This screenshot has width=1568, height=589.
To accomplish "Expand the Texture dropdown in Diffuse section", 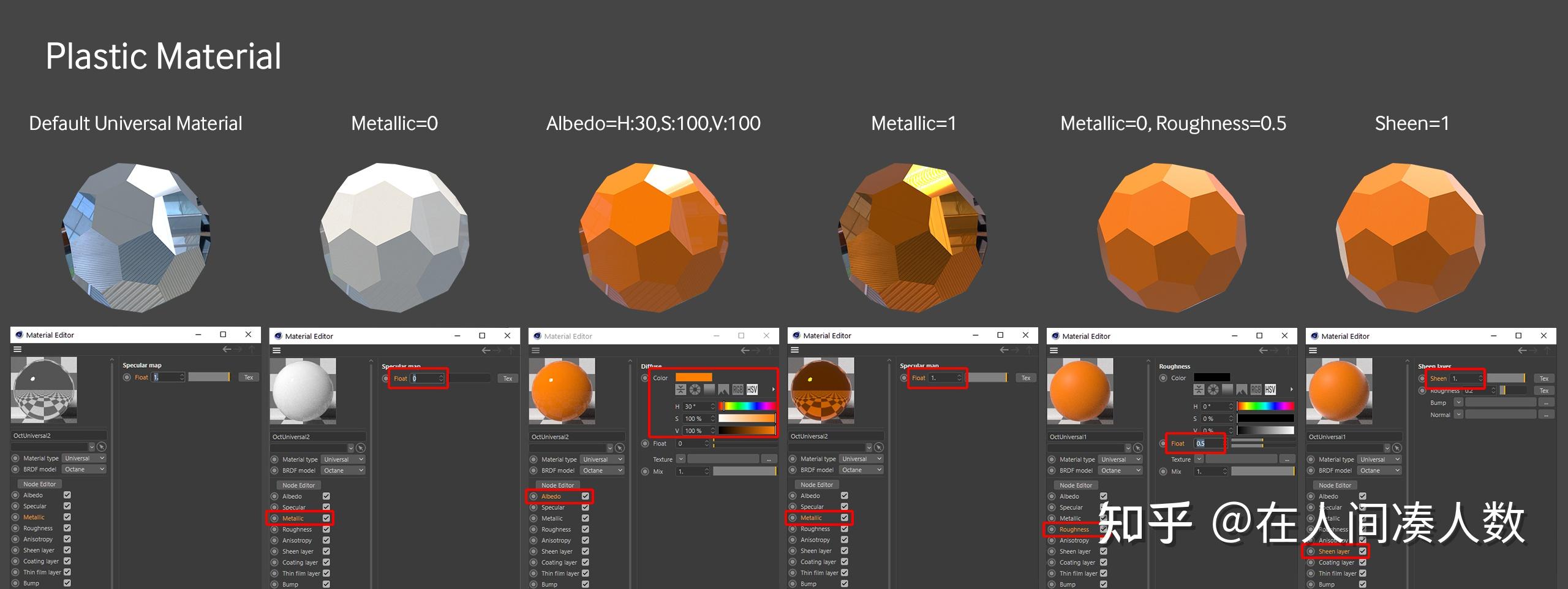I will [680, 458].
